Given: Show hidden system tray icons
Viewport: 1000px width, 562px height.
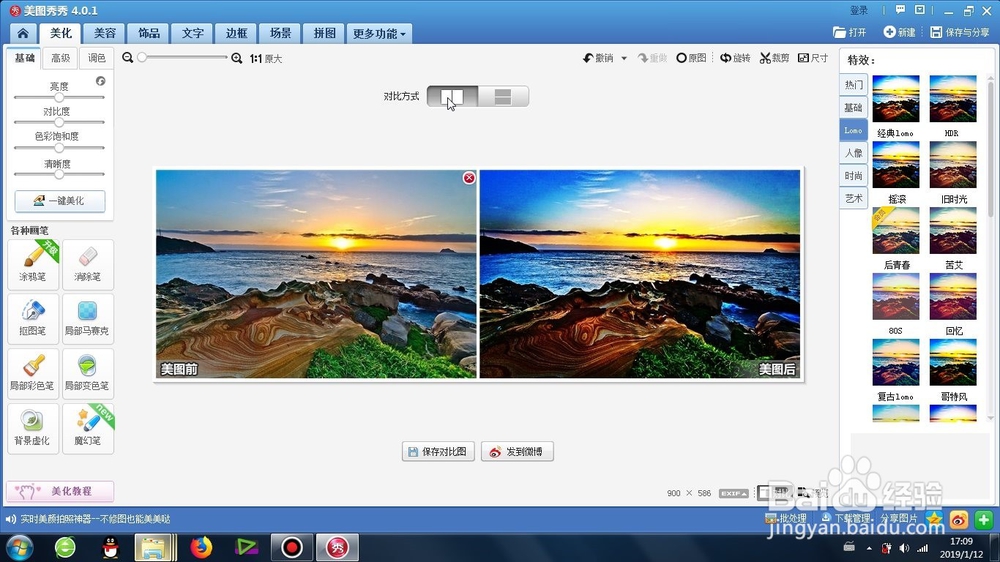Looking at the screenshot, I should pyautogui.click(x=869, y=548).
